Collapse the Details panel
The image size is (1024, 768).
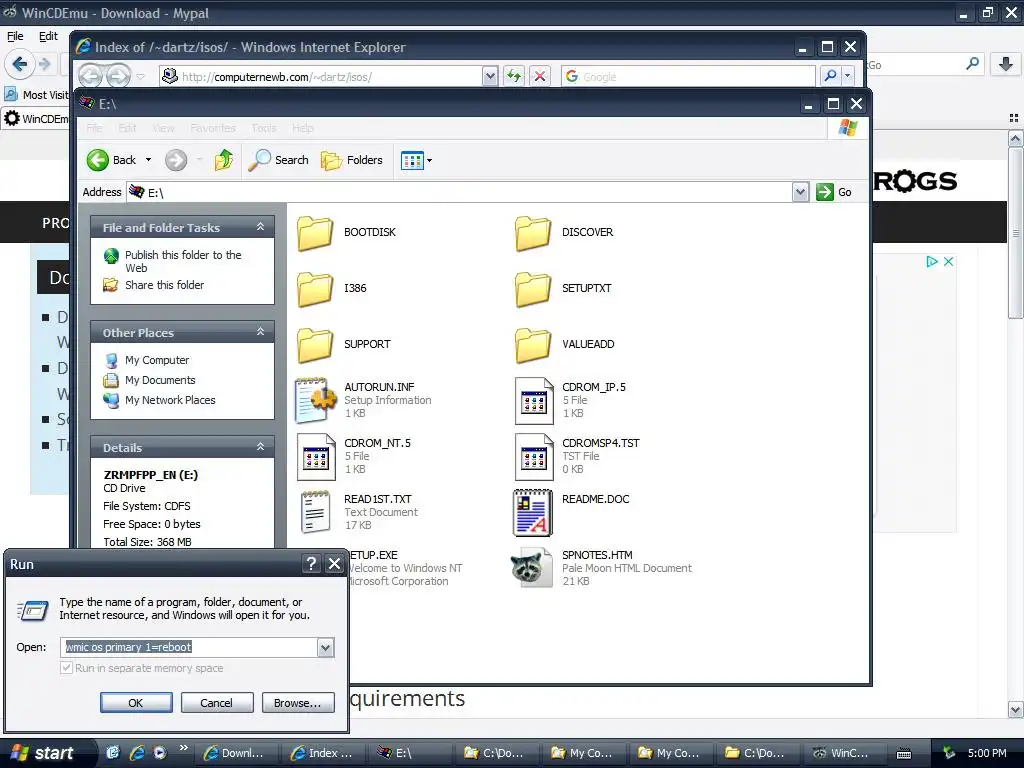[261, 447]
